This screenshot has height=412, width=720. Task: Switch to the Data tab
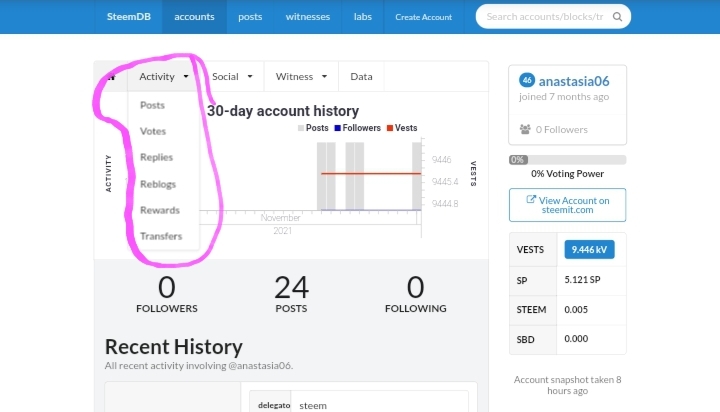(361, 77)
